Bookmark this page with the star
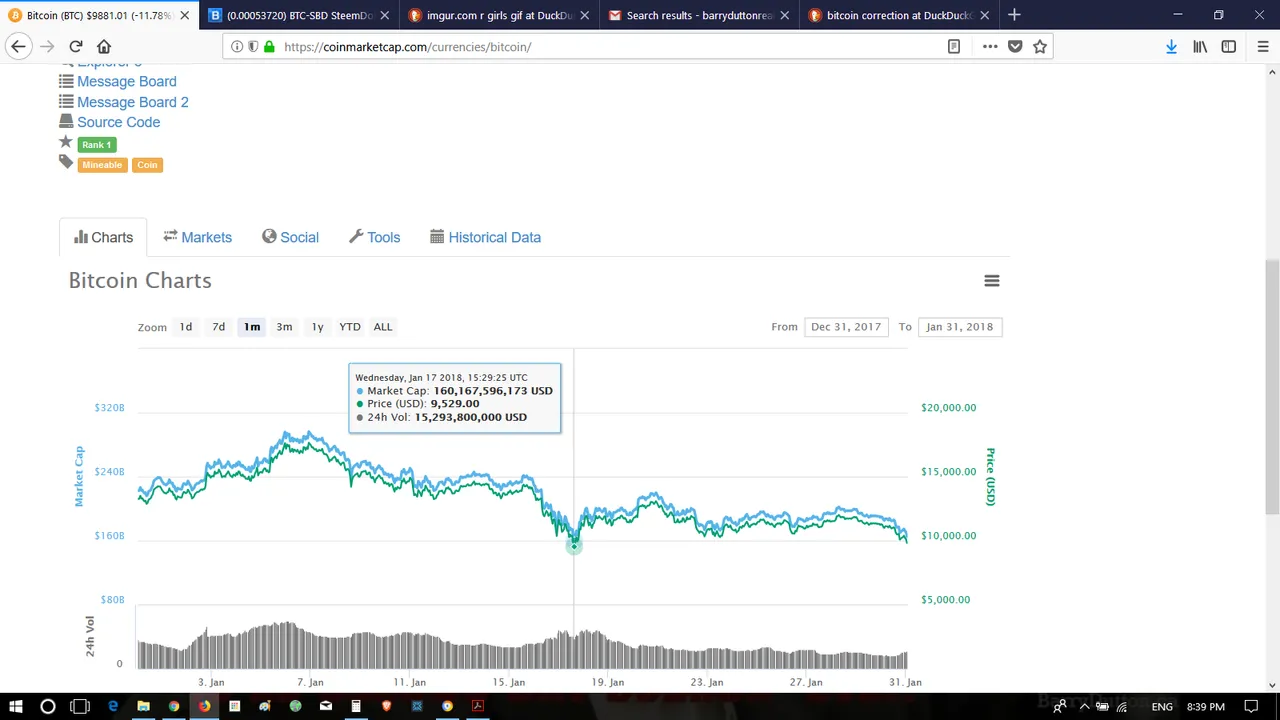The width and height of the screenshot is (1280, 720). (x=1040, y=46)
